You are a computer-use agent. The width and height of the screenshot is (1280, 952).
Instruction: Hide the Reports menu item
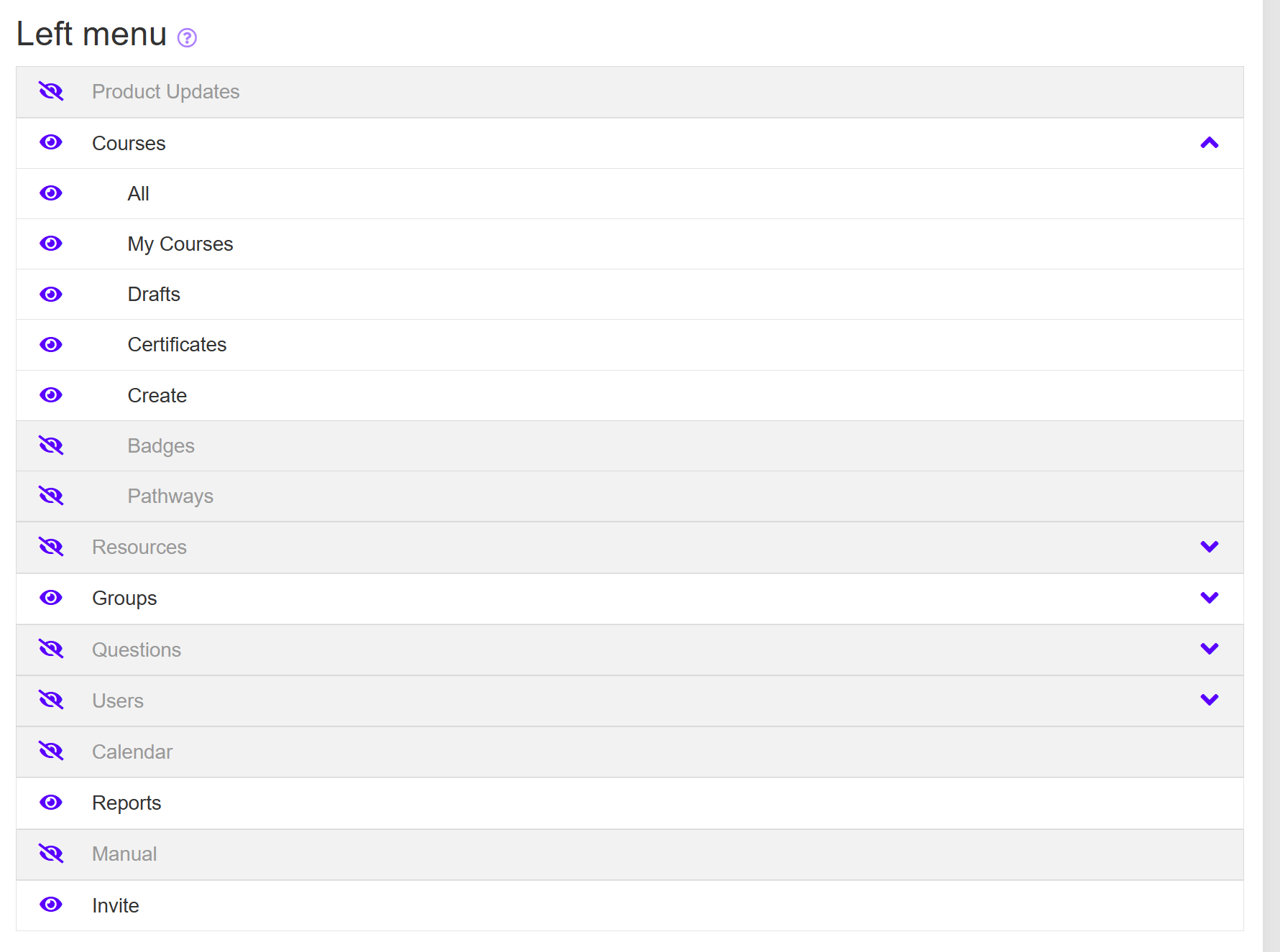click(51, 803)
